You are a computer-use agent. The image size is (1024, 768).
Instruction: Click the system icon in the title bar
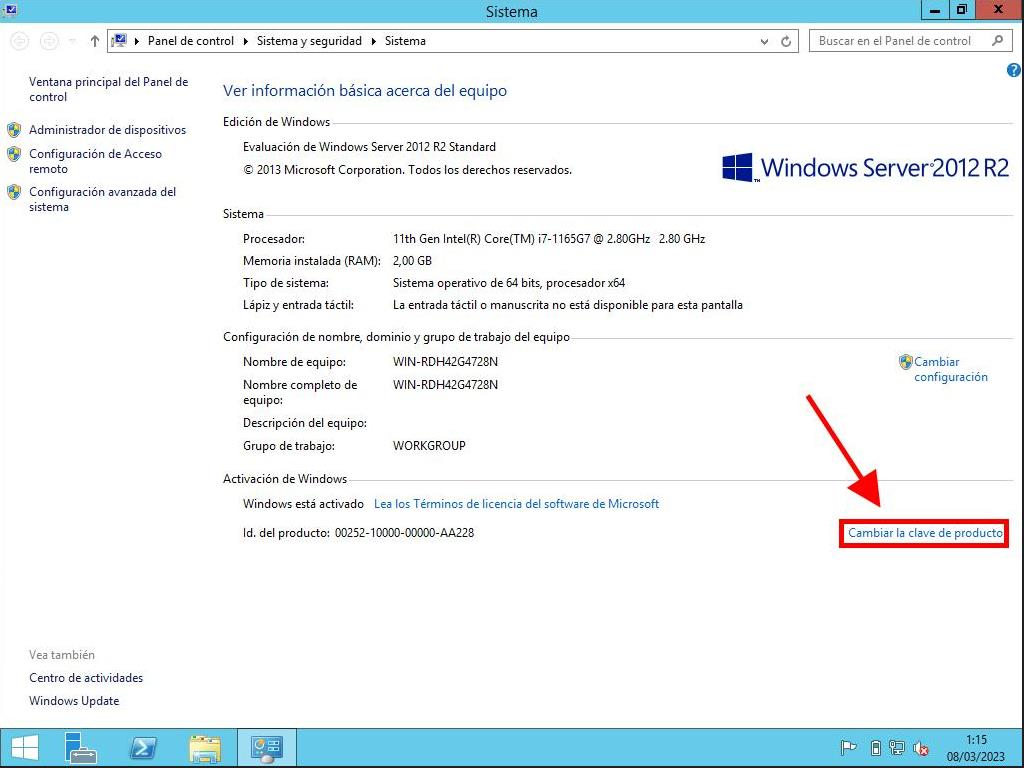10,10
